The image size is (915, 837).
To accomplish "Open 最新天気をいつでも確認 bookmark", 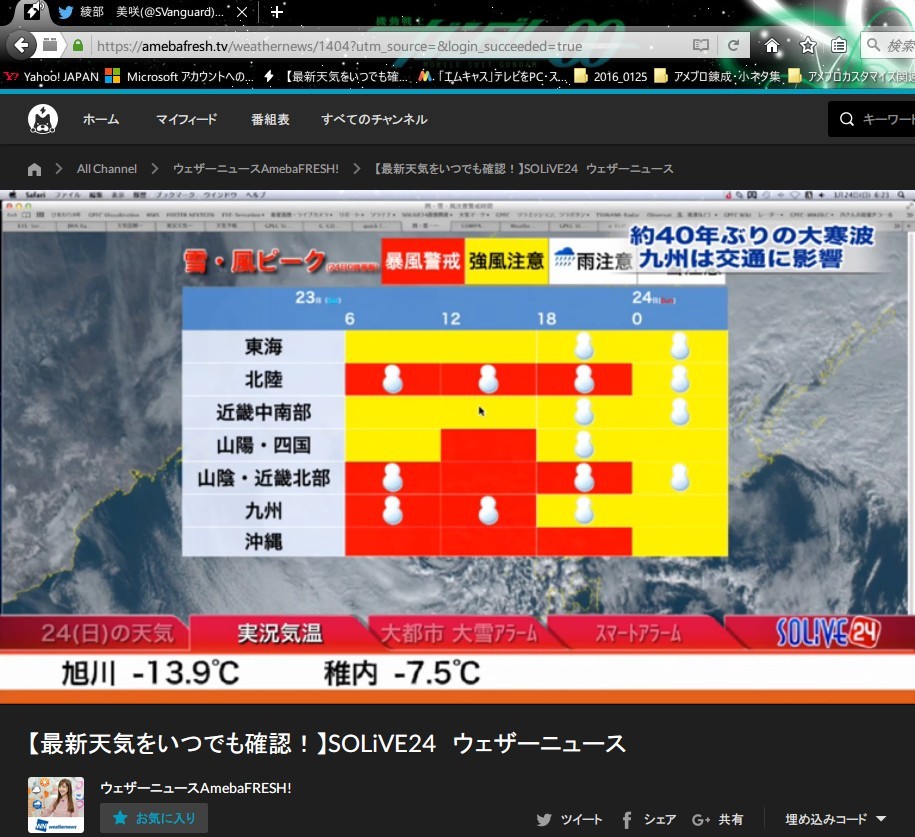I will [337, 76].
